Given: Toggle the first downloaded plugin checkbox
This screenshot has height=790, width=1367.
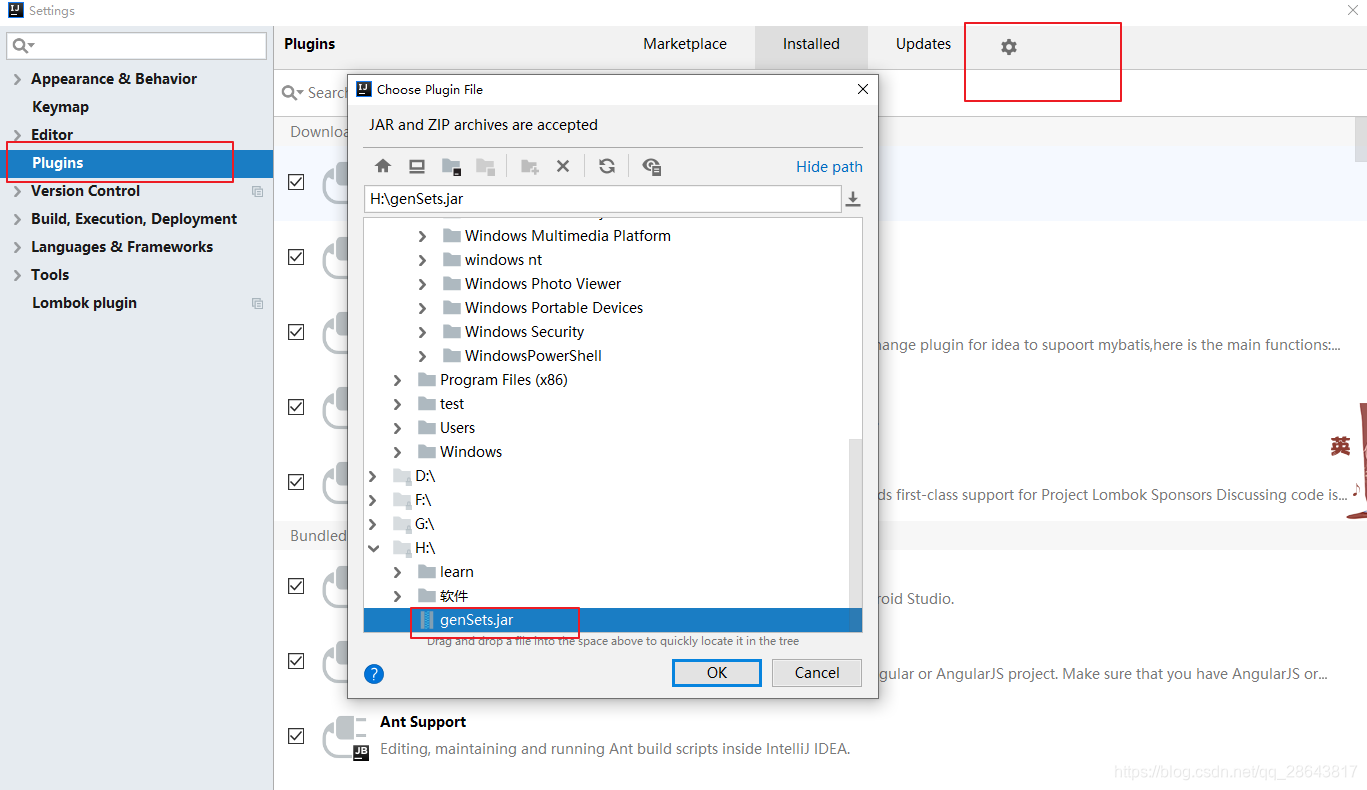Looking at the screenshot, I should (x=296, y=182).
